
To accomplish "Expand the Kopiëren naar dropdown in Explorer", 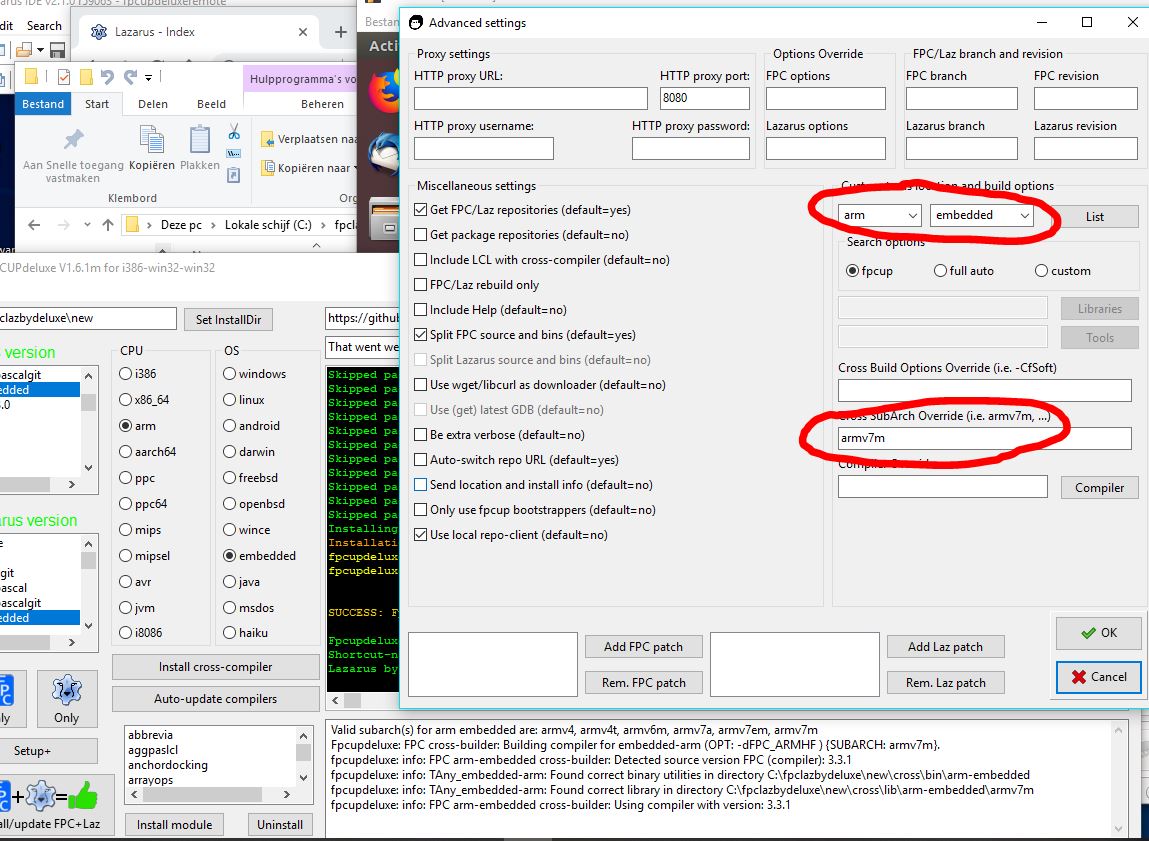I will 358,168.
